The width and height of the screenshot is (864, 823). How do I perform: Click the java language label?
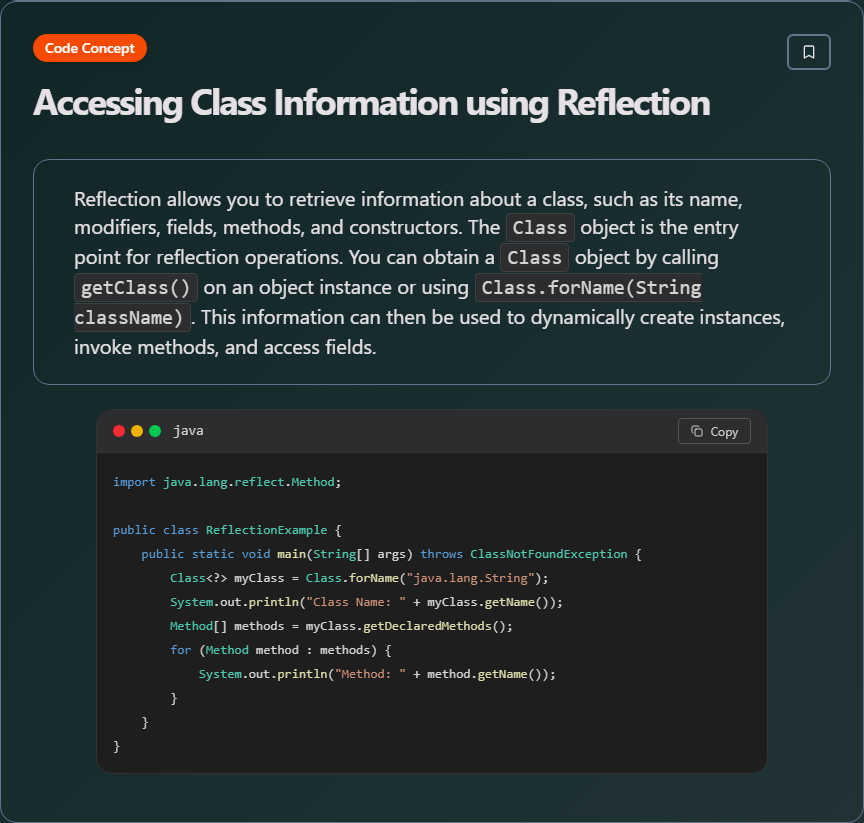tap(188, 431)
